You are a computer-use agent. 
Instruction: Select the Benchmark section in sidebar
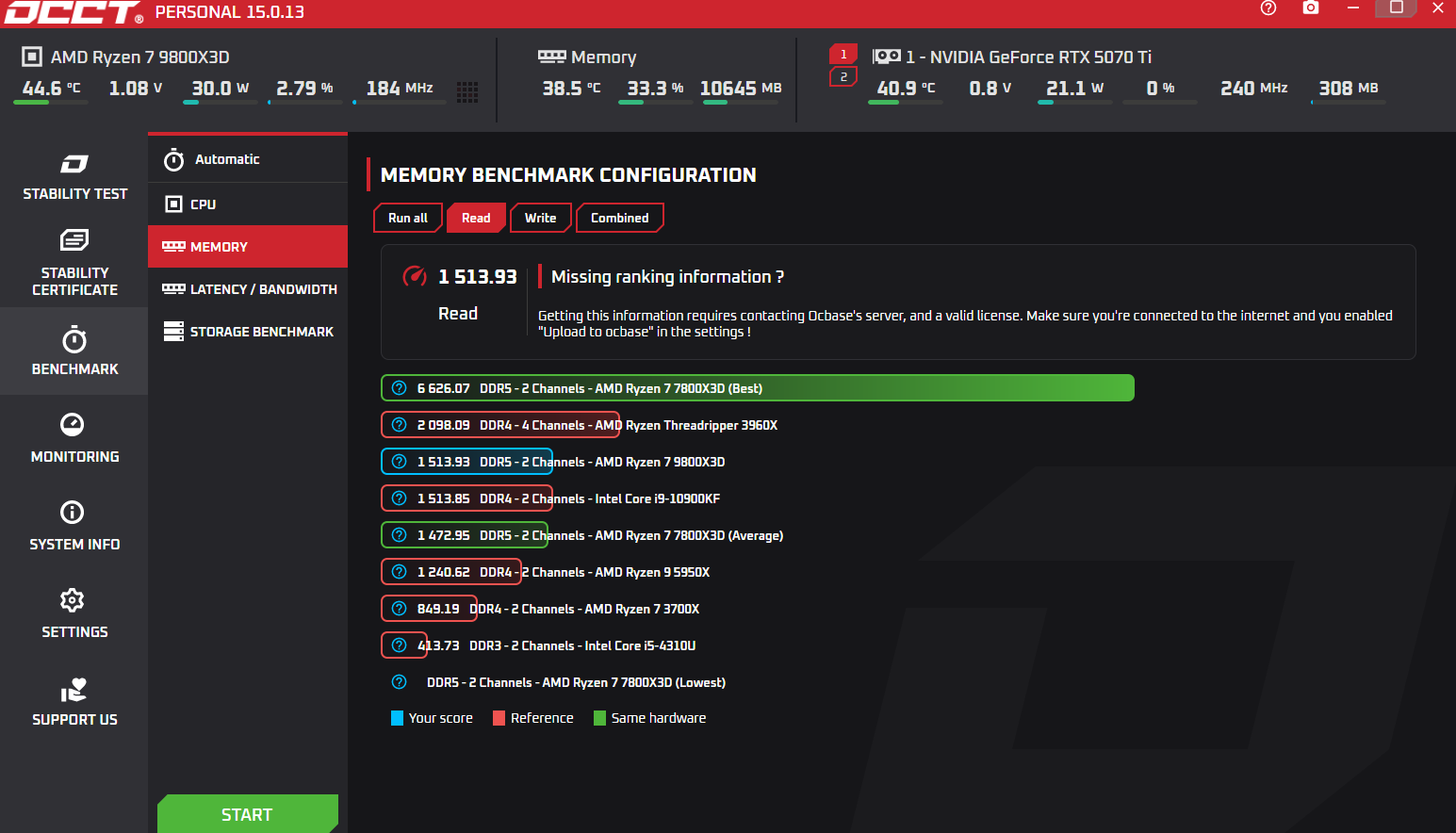click(74, 351)
